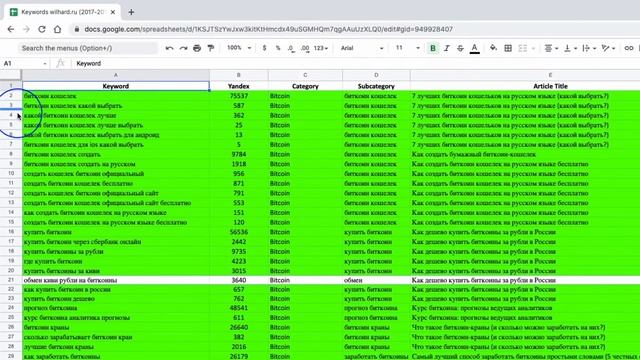
Task: Close the Keywords wilhard.ru tab
Action: 113,12
